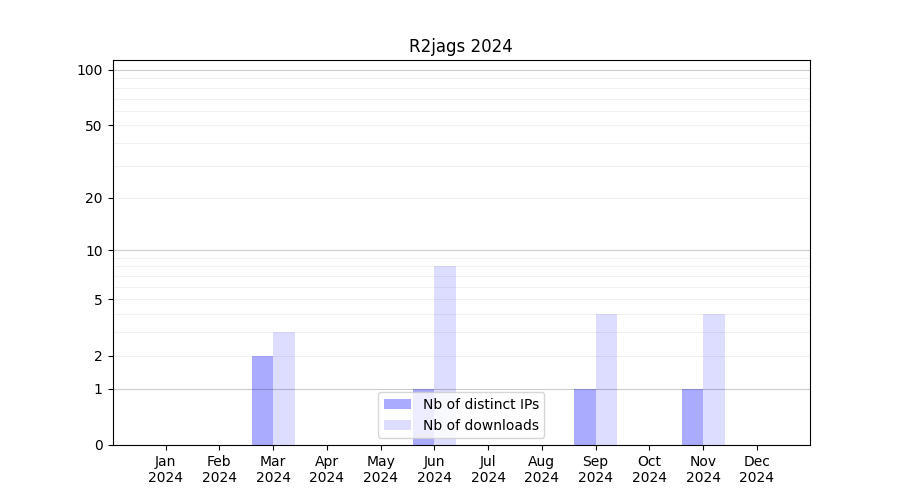Click the 'R2jags 2024' chart title
Image resolution: width=900 pixels, height=500 pixels.
pos(460,46)
